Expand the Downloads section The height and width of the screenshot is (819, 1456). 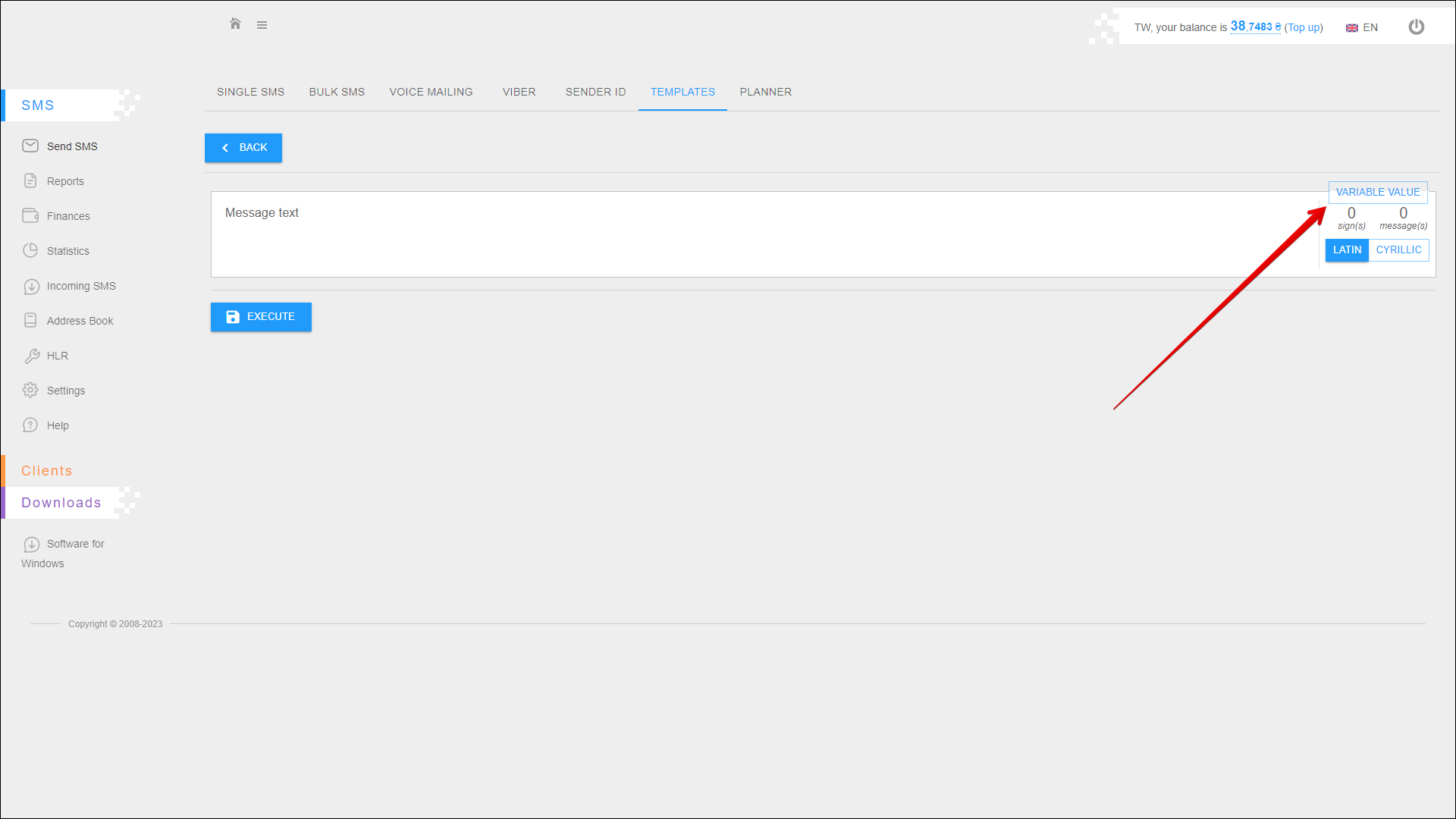[61, 503]
